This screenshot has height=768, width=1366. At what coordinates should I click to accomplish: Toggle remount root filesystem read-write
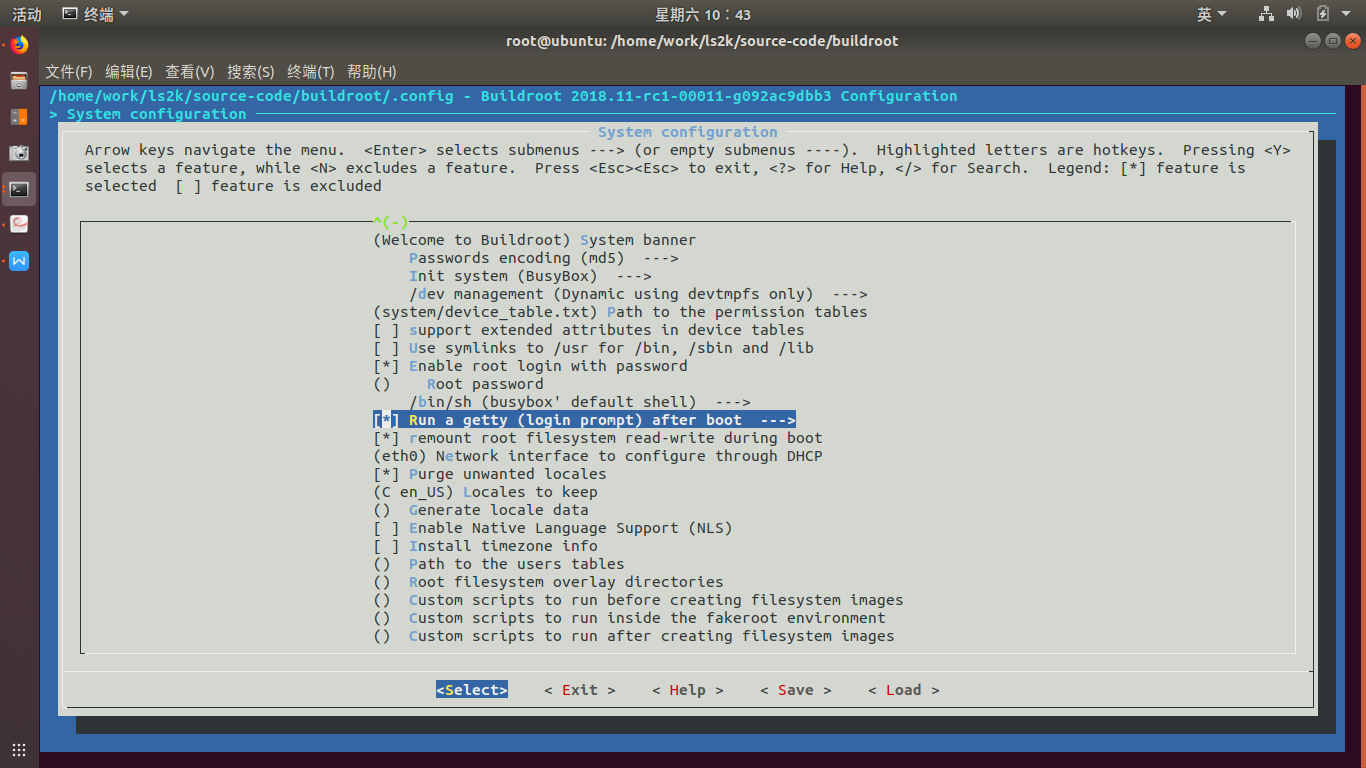point(598,438)
